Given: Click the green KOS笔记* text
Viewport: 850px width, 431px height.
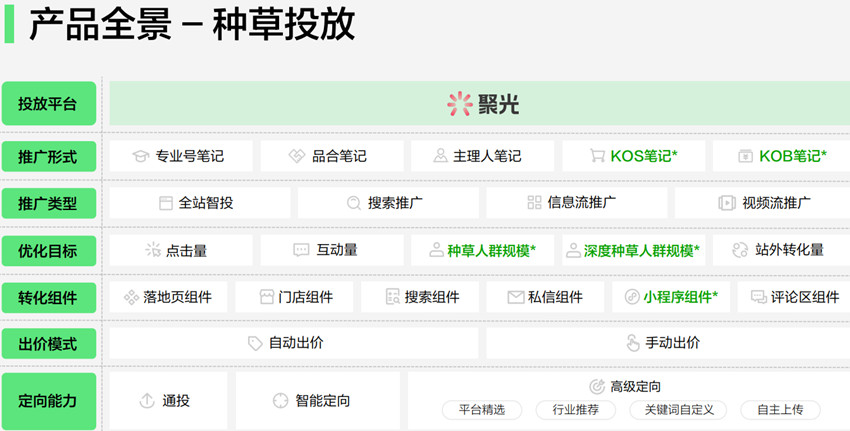Looking at the screenshot, I should click(644, 156).
